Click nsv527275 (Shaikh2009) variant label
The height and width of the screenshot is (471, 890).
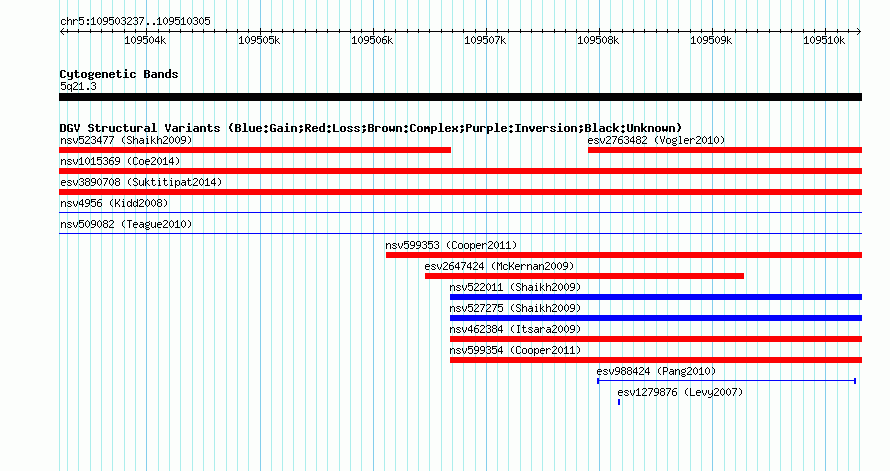(x=515, y=308)
